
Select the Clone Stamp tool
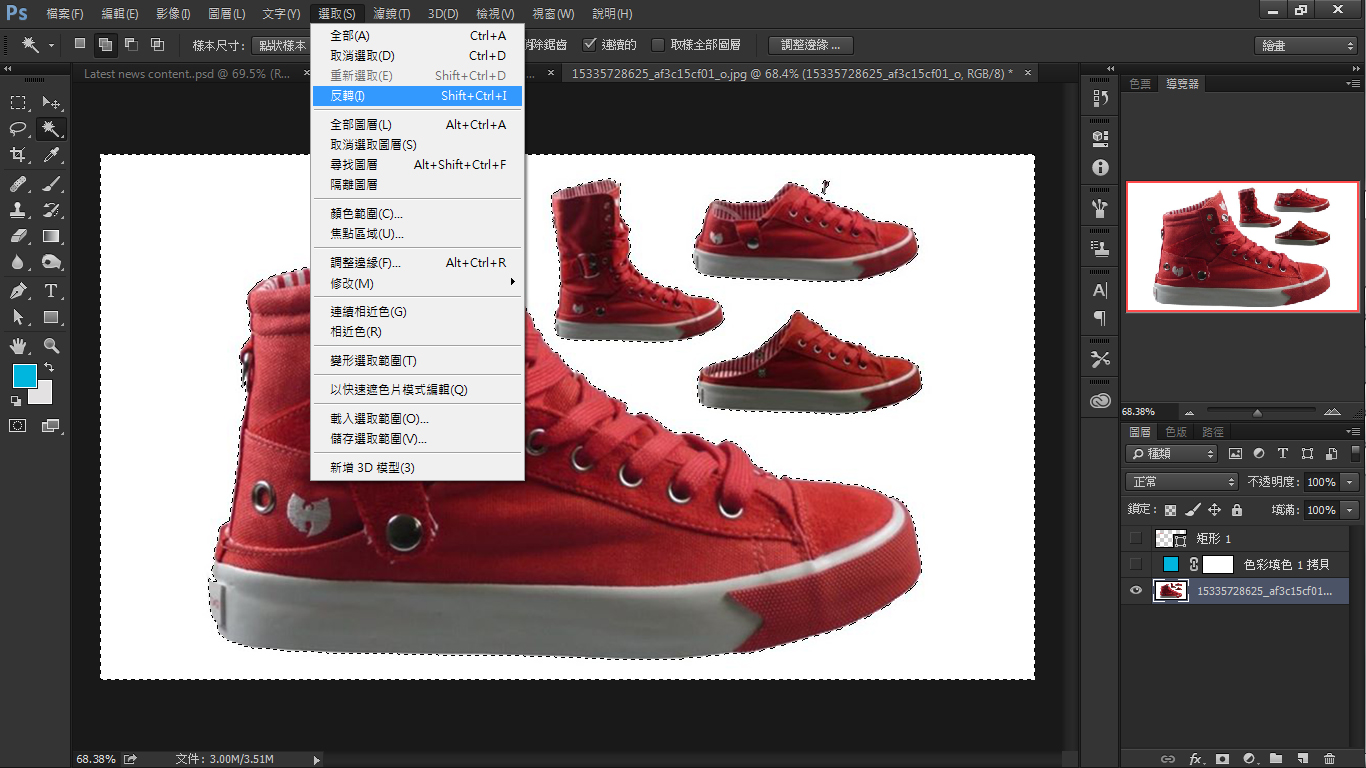18,210
